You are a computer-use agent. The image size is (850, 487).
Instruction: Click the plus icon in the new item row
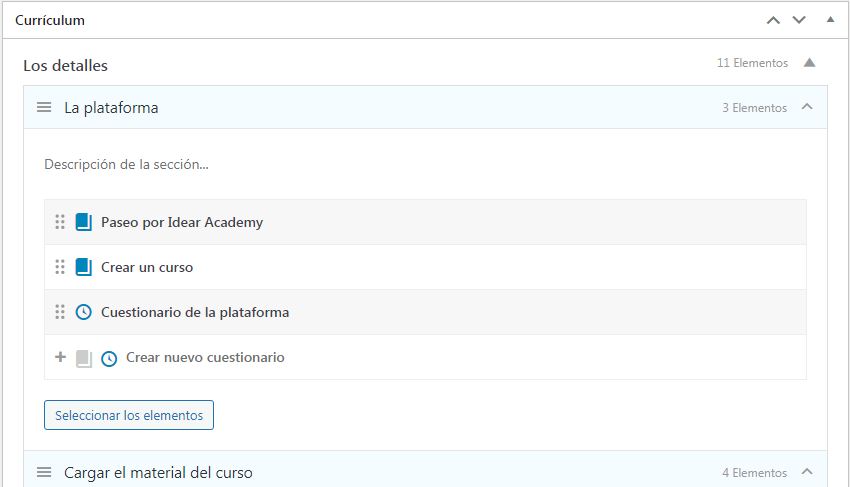click(x=60, y=357)
